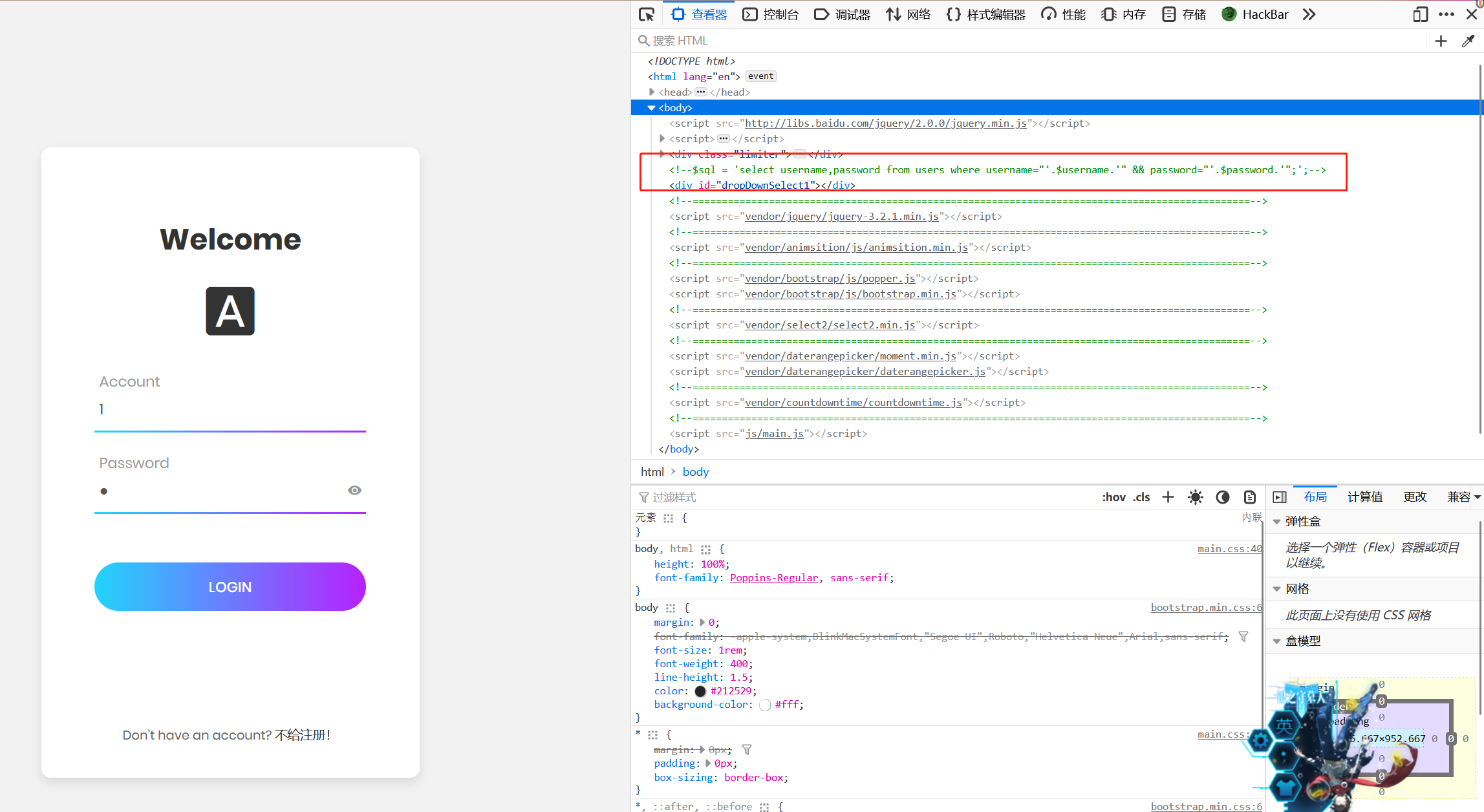Screen dimensions: 1484x812
Task: Open popper.js script link
Action: point(830,278)
